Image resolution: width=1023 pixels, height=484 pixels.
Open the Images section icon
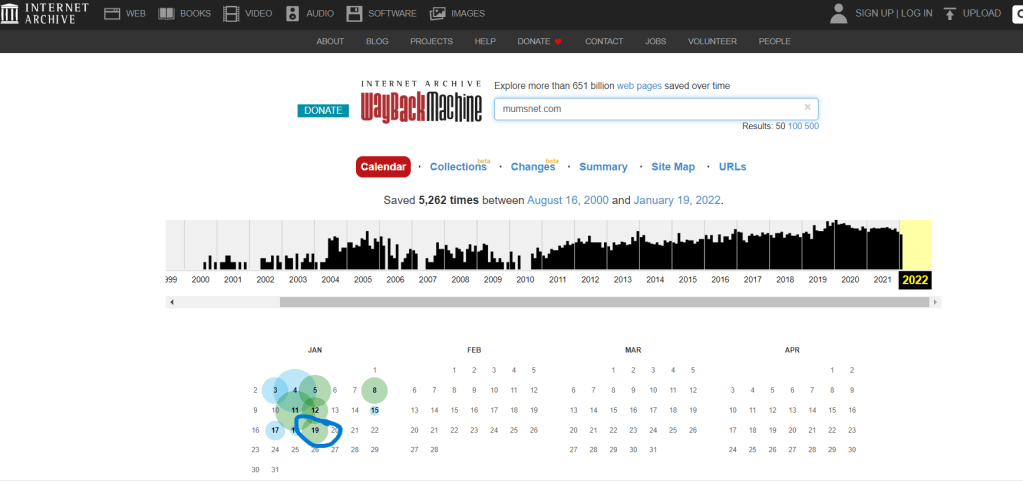click(x=438, y=14)
